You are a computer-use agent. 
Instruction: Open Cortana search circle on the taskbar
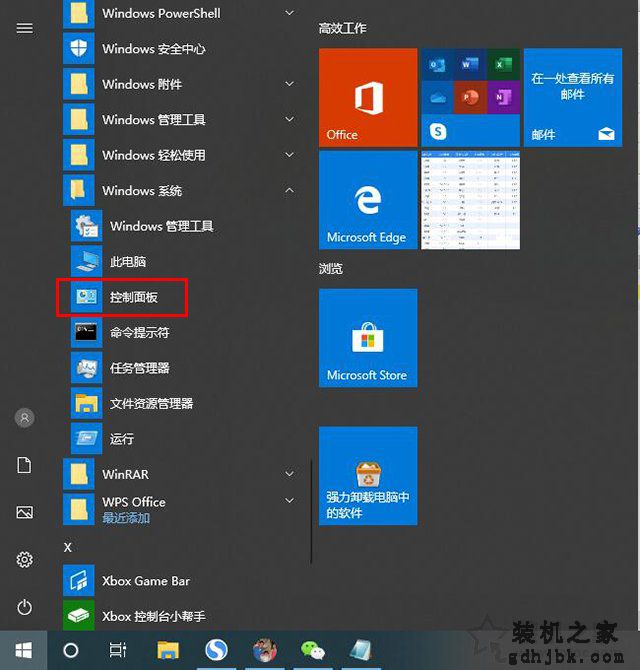[71, 650]
